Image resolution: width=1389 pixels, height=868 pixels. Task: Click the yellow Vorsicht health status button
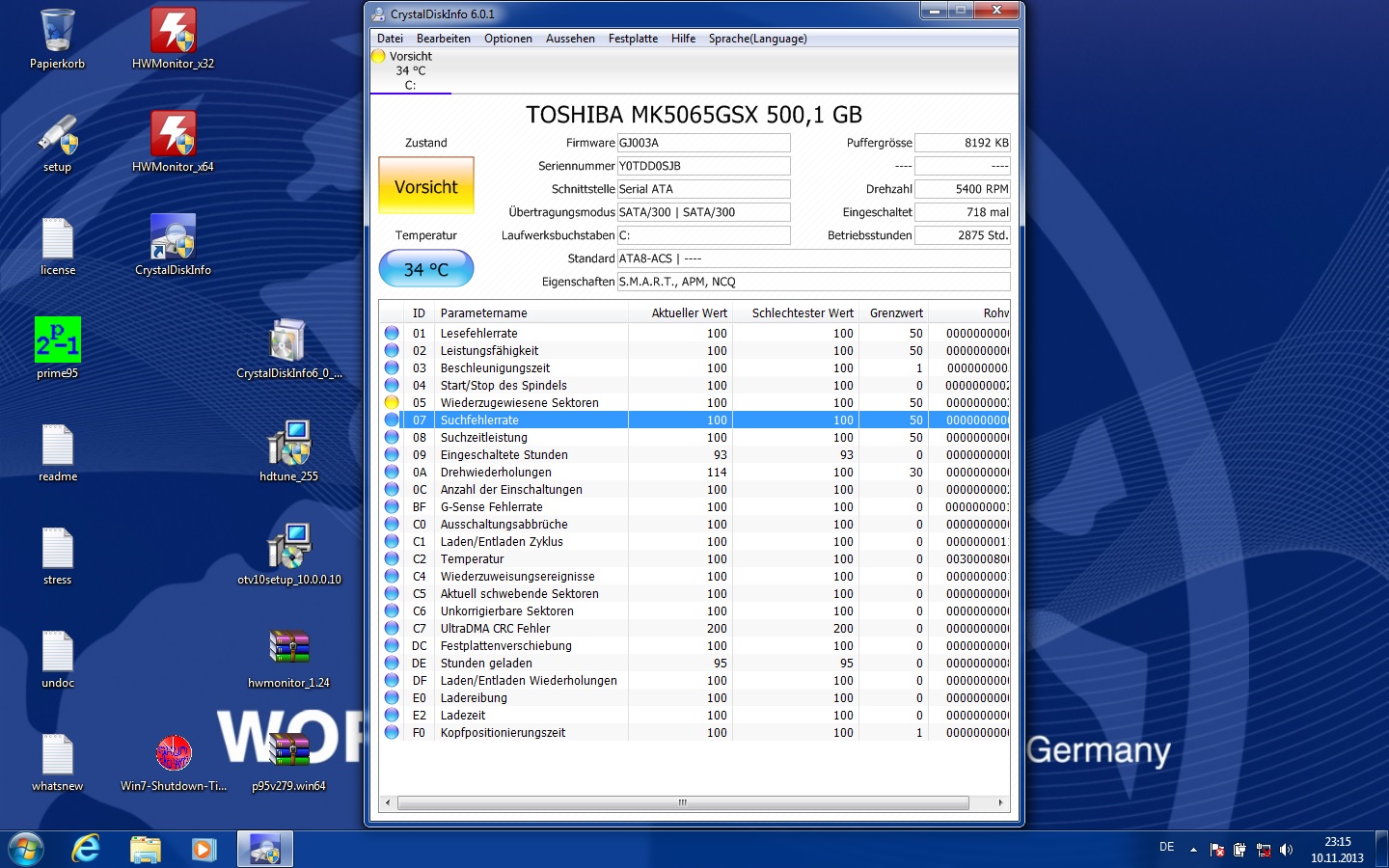click(426, 186)
